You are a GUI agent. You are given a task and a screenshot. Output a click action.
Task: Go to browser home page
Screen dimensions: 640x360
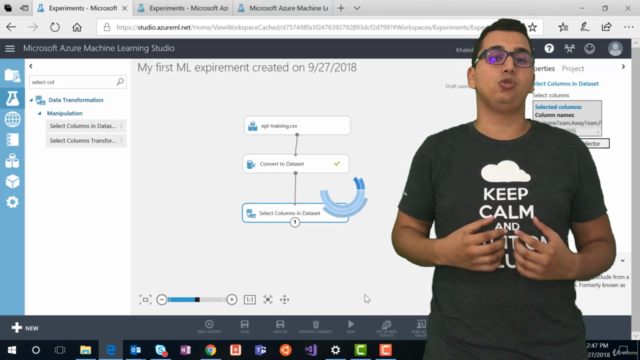77,27
